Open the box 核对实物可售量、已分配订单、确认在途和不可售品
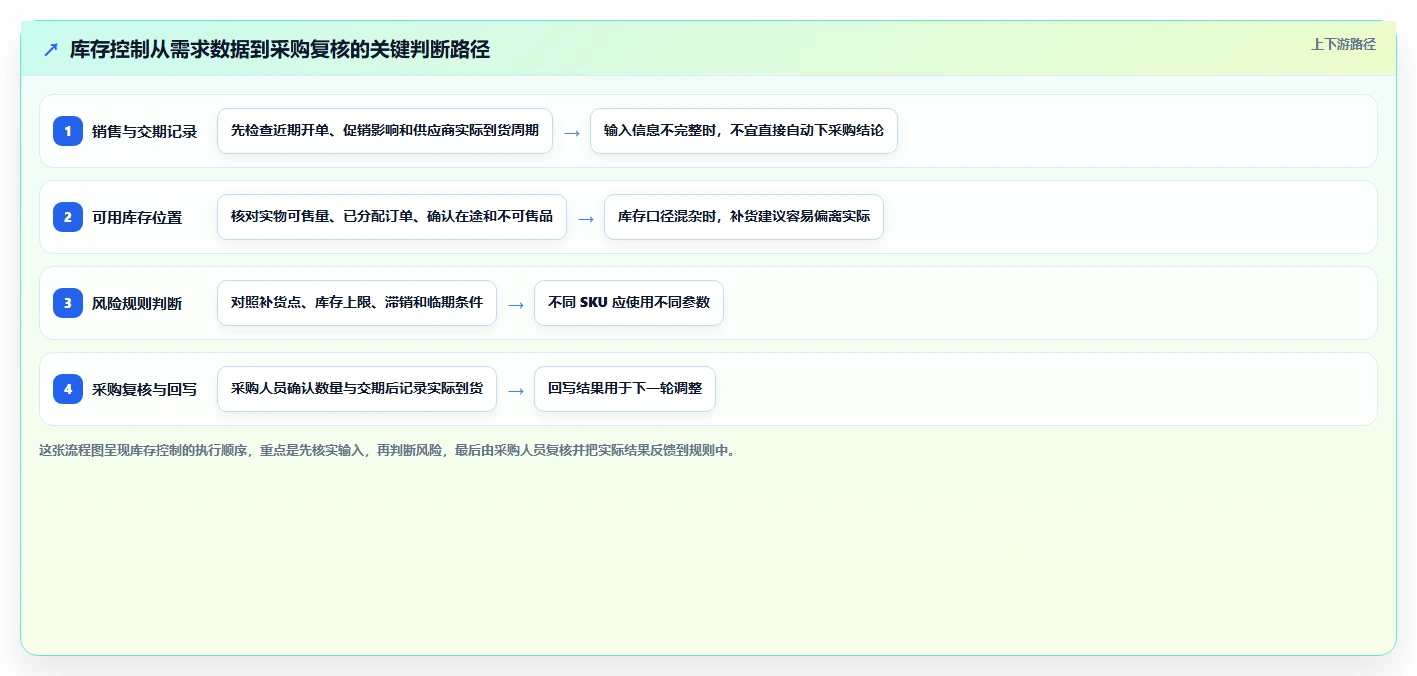 pyautogui.click(x=392, y=217)
